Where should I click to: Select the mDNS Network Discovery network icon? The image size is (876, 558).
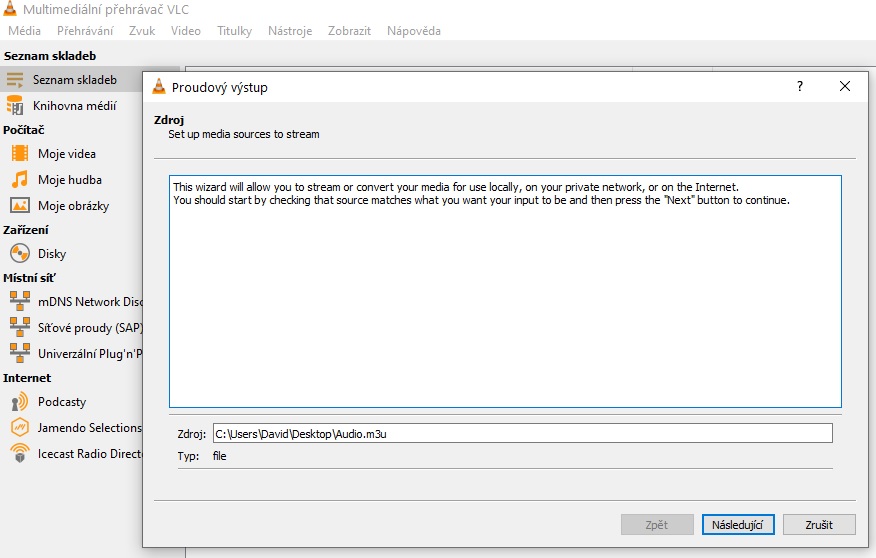pyautogui.click(x=20, y=302)
